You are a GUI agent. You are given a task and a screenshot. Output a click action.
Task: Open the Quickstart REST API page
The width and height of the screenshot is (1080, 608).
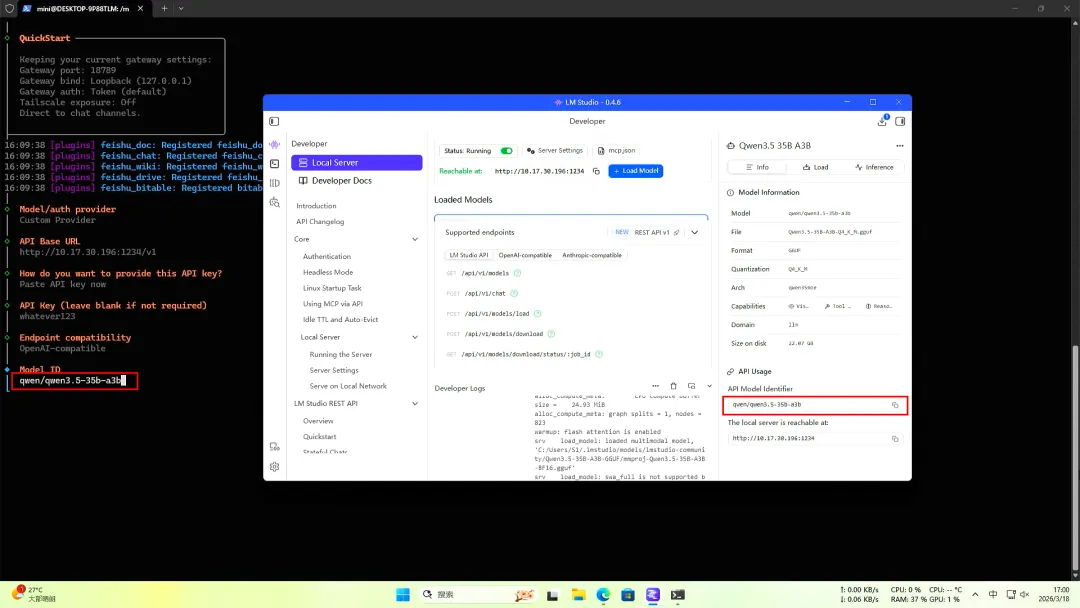click(x=320, y=437)
